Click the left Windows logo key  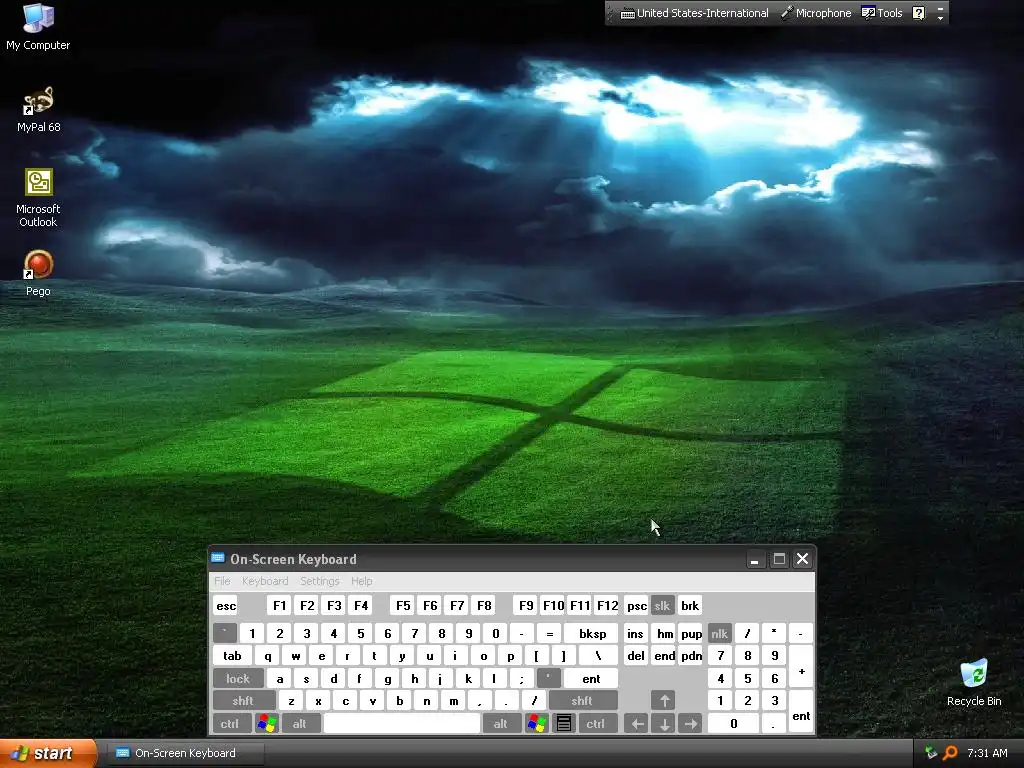click(267, 724)
